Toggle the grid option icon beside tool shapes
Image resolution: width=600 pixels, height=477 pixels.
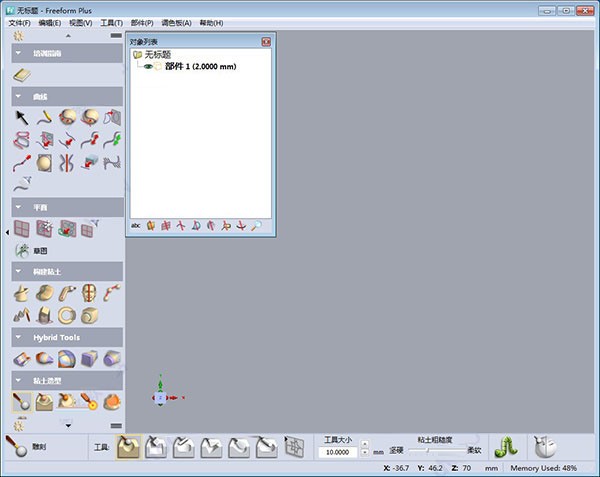point(294,446)
